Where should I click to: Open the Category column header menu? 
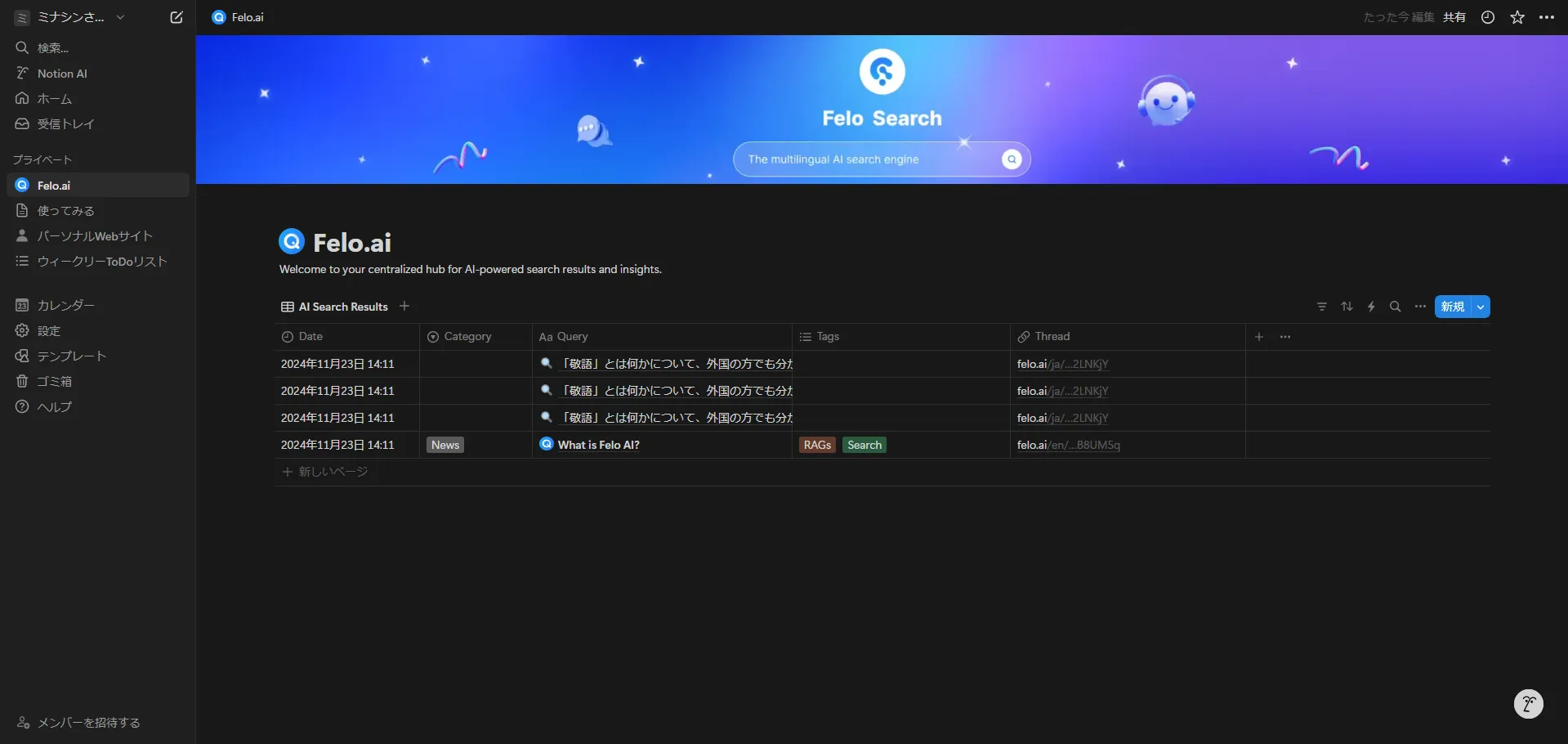click(x=467, y=337)
